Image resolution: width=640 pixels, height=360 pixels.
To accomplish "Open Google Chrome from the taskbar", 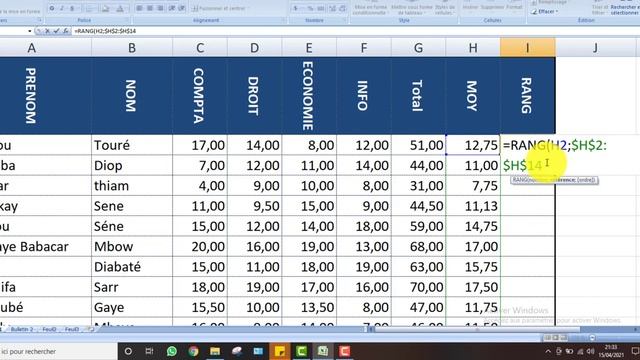I will coord(193,351).
